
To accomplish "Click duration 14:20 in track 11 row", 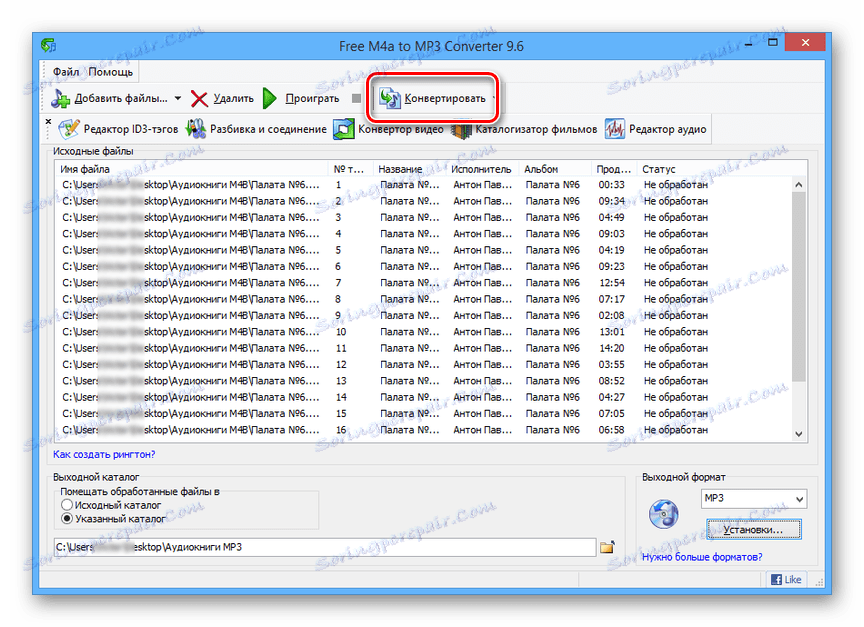I will 612,348.
